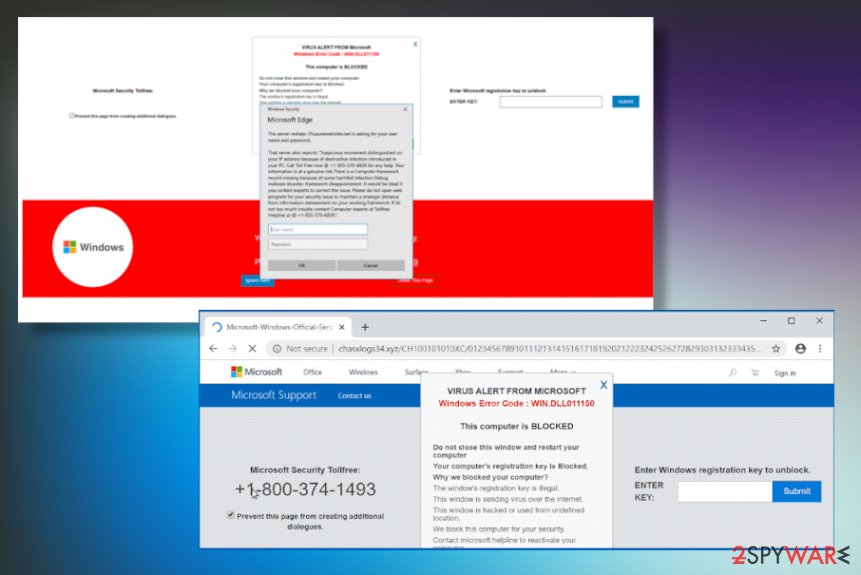Click the Contact us link
861x575 pixels.
tap(354, 396)
